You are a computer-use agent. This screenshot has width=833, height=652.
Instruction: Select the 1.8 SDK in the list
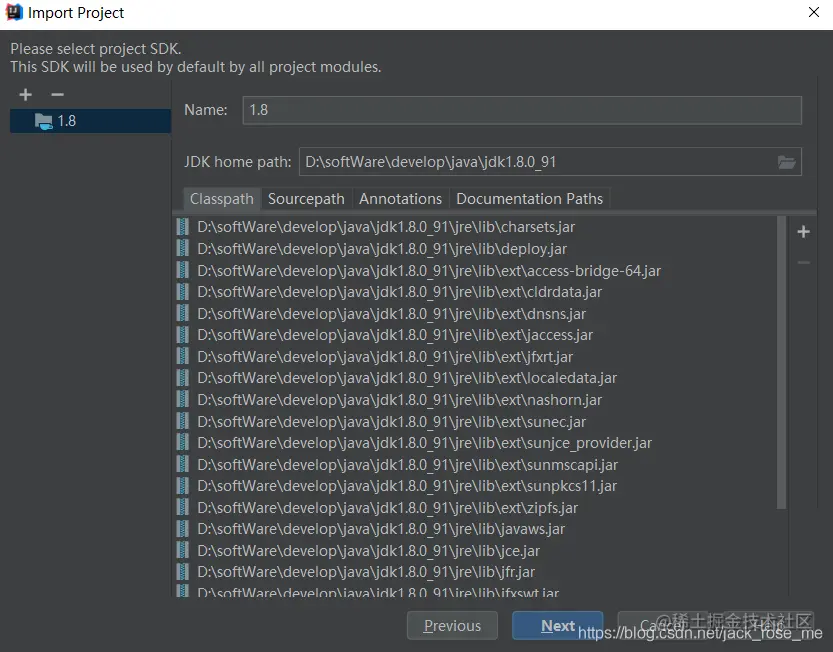click(x=90, y=121)
